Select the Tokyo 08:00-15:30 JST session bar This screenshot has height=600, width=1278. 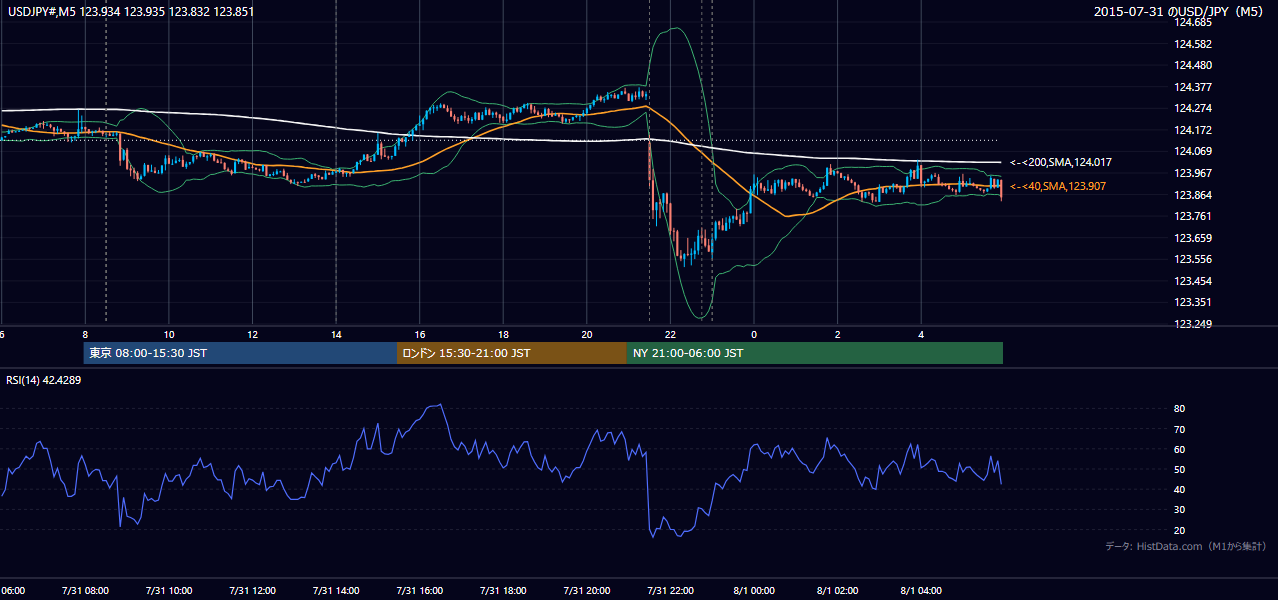(240, 353)
